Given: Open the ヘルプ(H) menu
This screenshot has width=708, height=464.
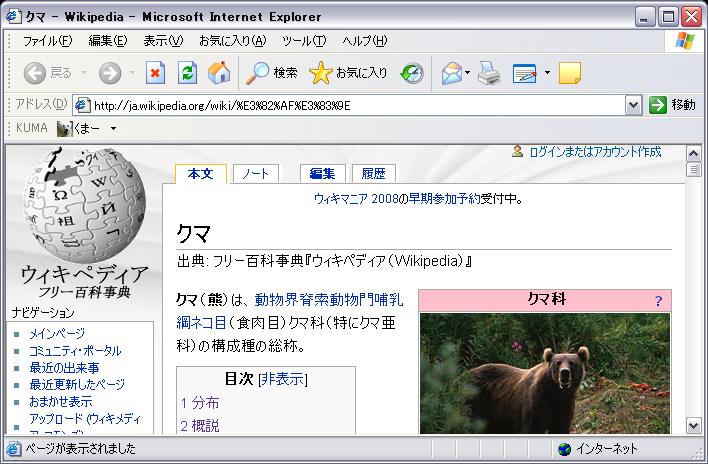Looking at the screenshot, I should pos(365,41).
